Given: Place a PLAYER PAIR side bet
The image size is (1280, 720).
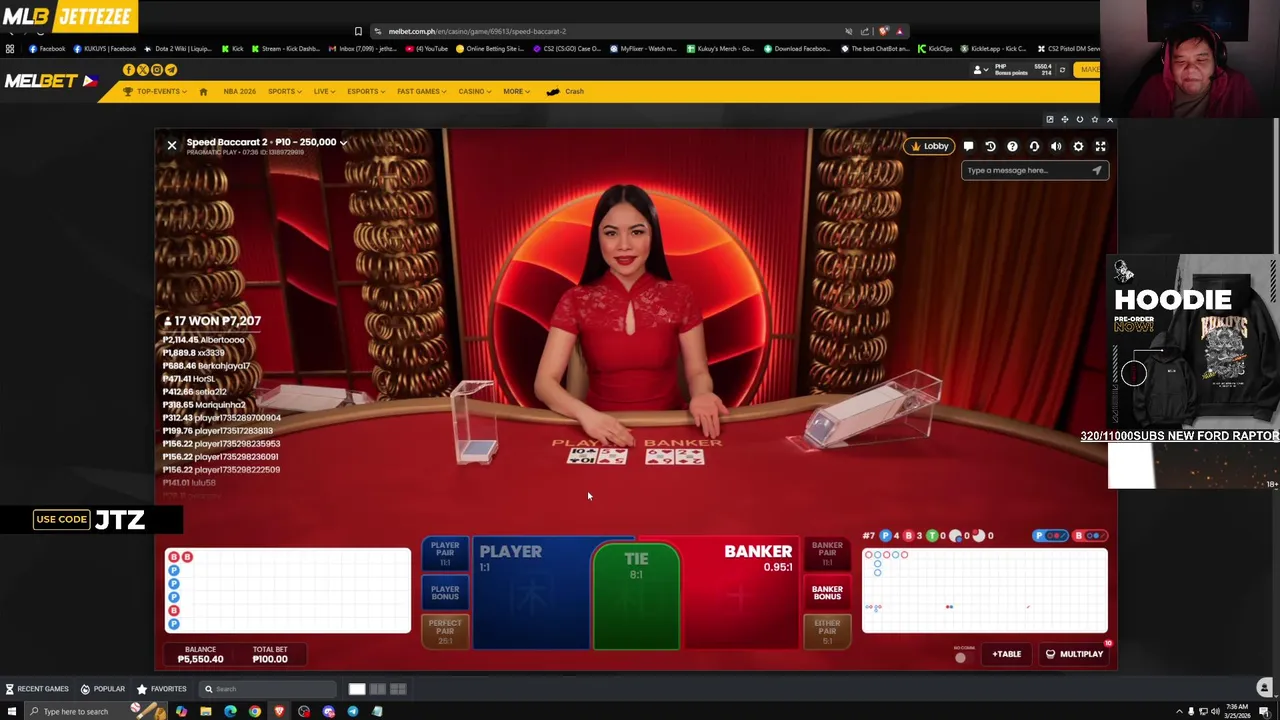Looking at the screenshot, I should coord(445,555).
